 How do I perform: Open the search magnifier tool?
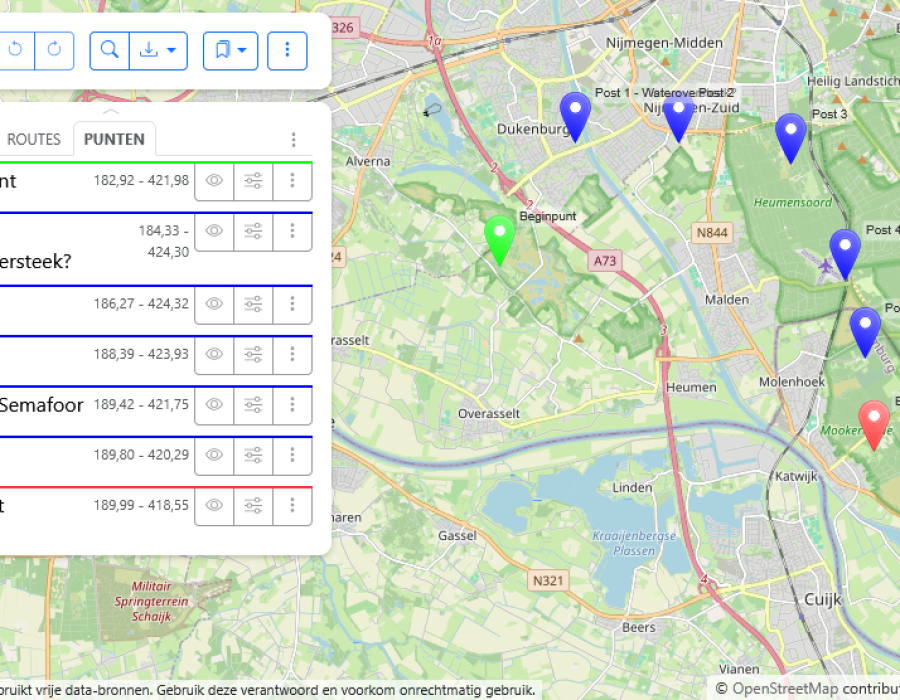pos(110,50)
